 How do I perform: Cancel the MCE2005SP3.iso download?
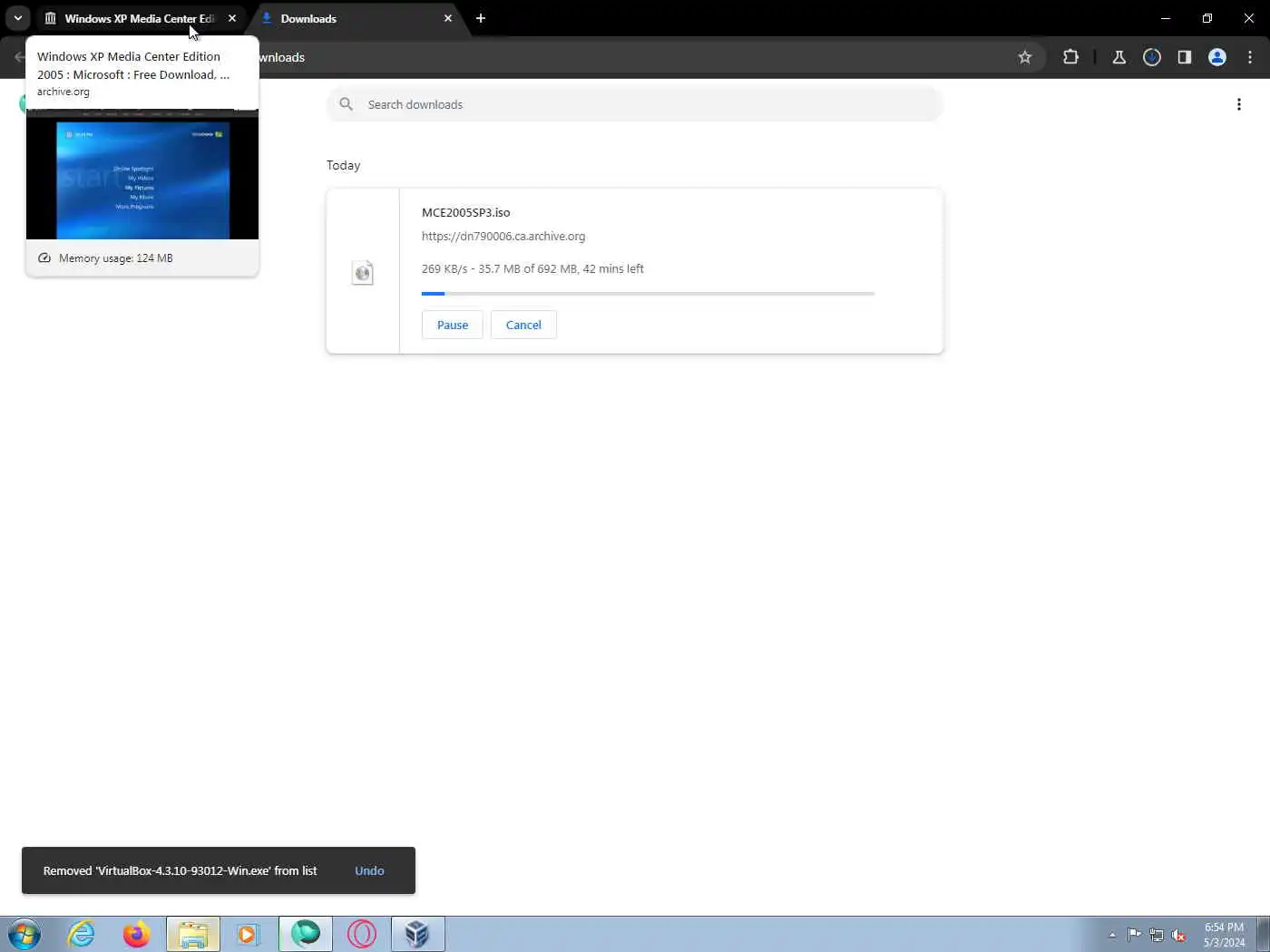(523, 325)
